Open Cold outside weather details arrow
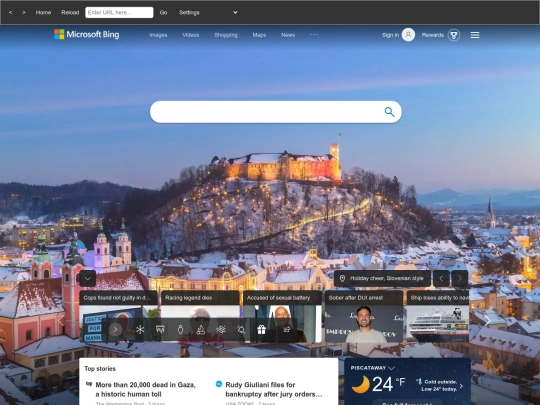Image resolution: width=540 pixels, height=405 pixels. tap(461, 386)
